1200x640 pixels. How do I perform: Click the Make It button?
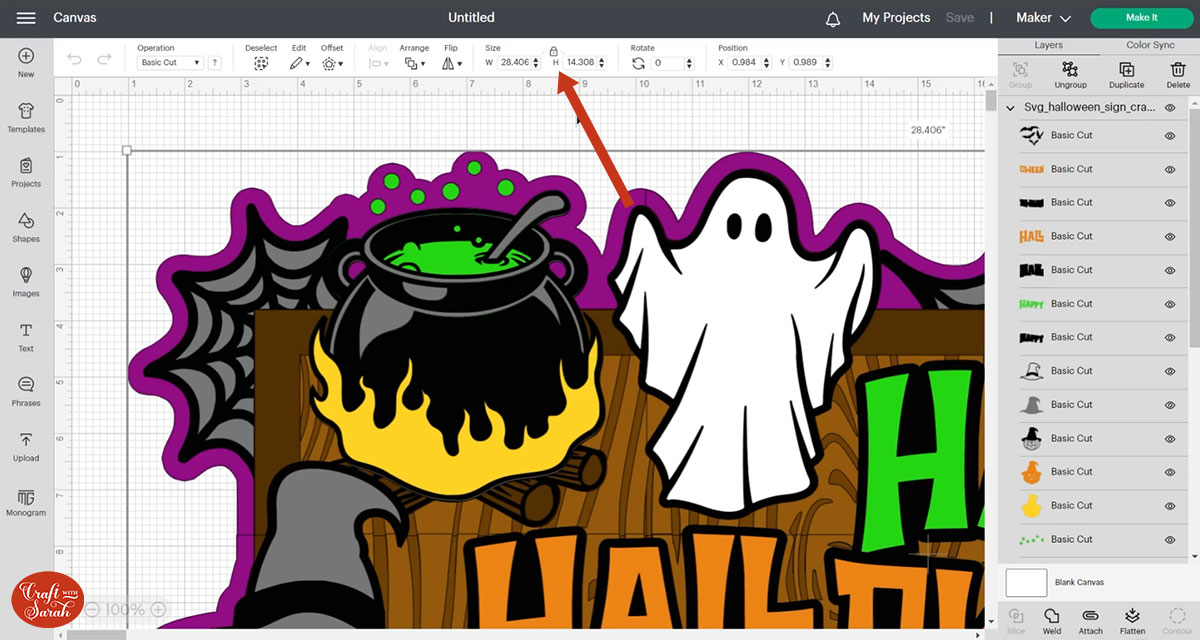(x=1141, y=18)
